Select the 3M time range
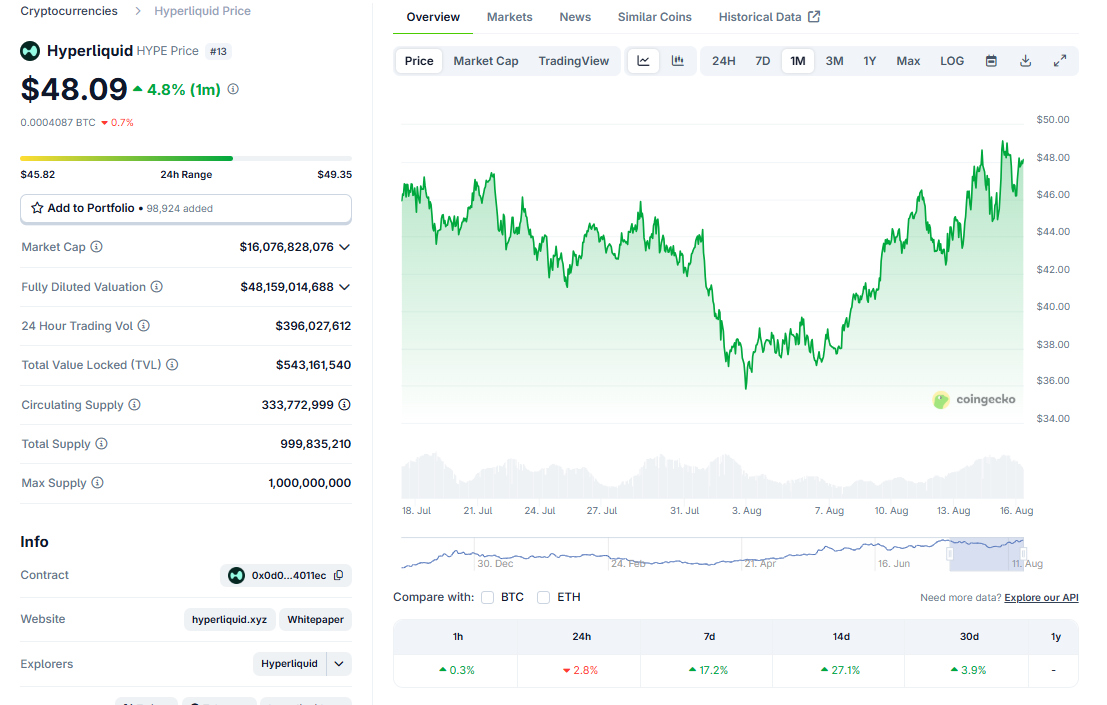 834,61
